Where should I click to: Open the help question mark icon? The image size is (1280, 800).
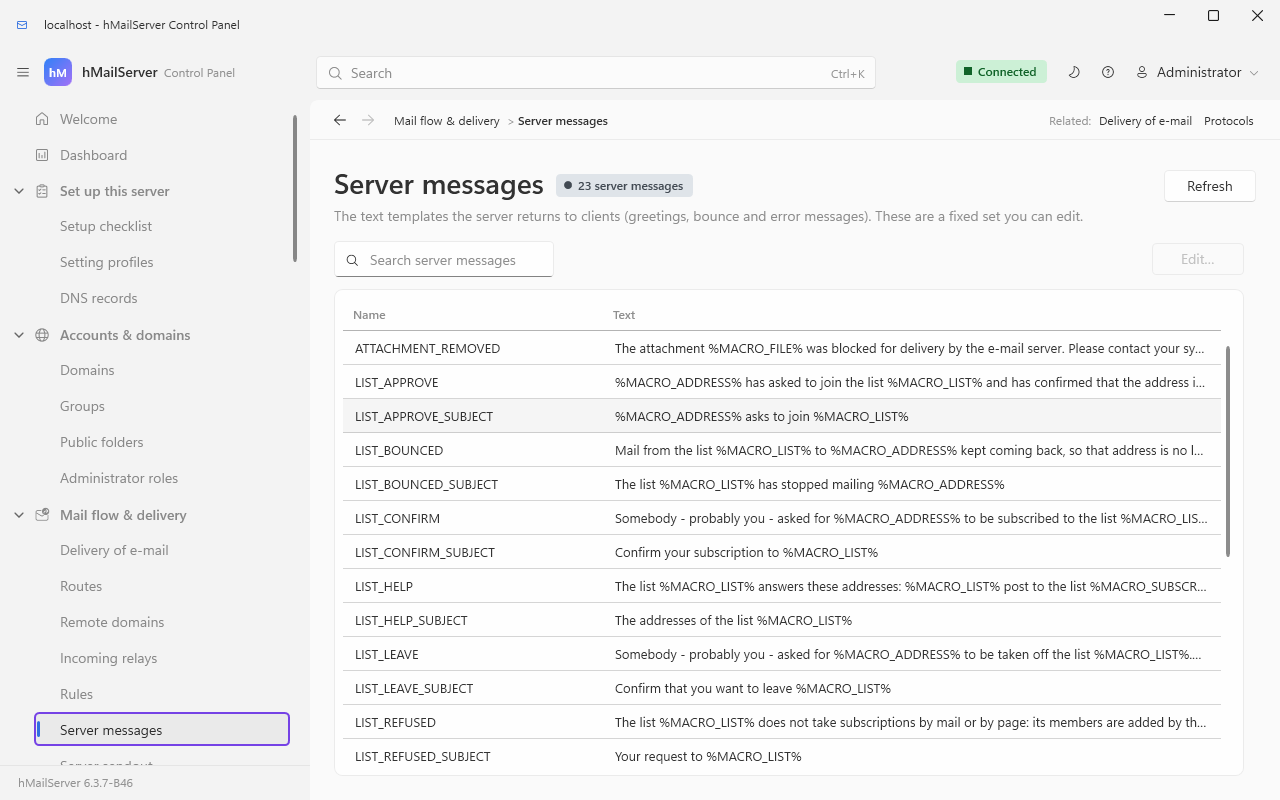pyautogui.click(x=1108, y=72)
